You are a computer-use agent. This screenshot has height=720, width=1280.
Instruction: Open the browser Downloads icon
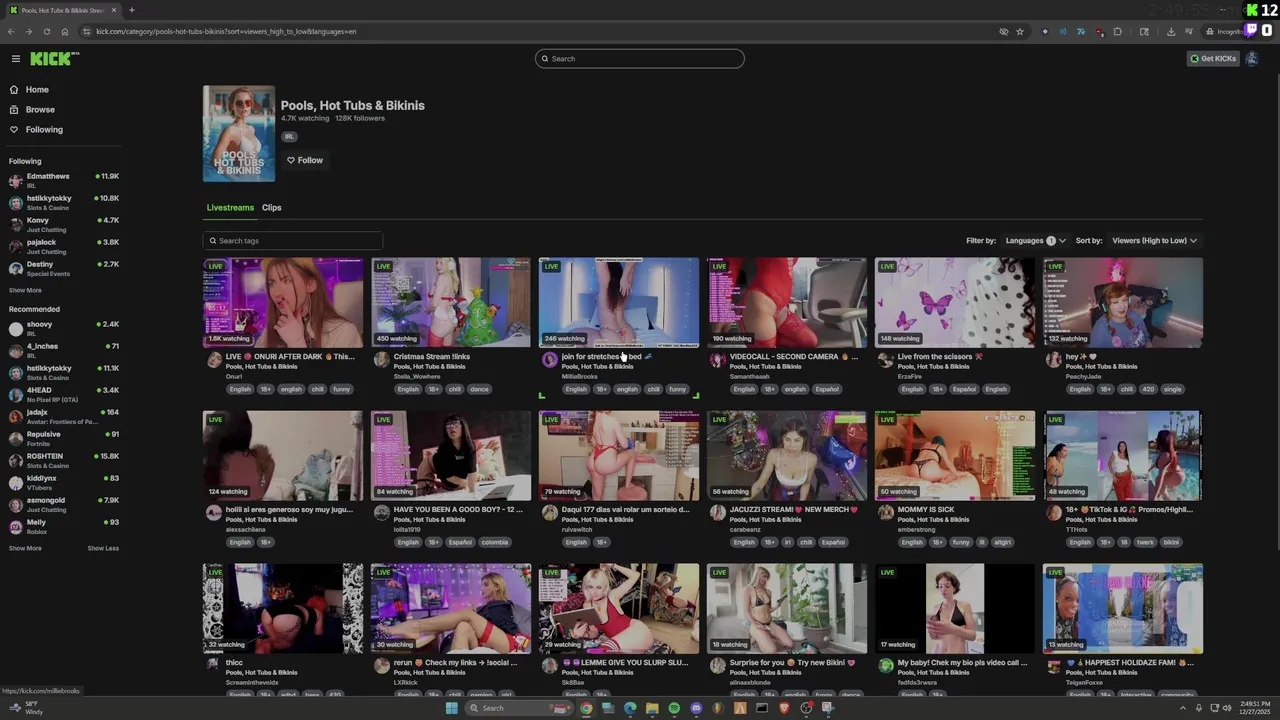(1171, 32)
